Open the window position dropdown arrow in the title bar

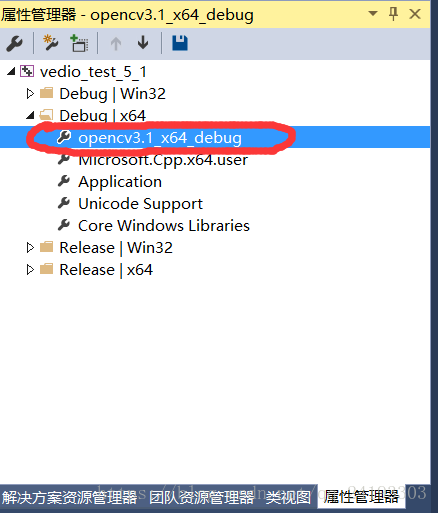(x=373, y=14)
